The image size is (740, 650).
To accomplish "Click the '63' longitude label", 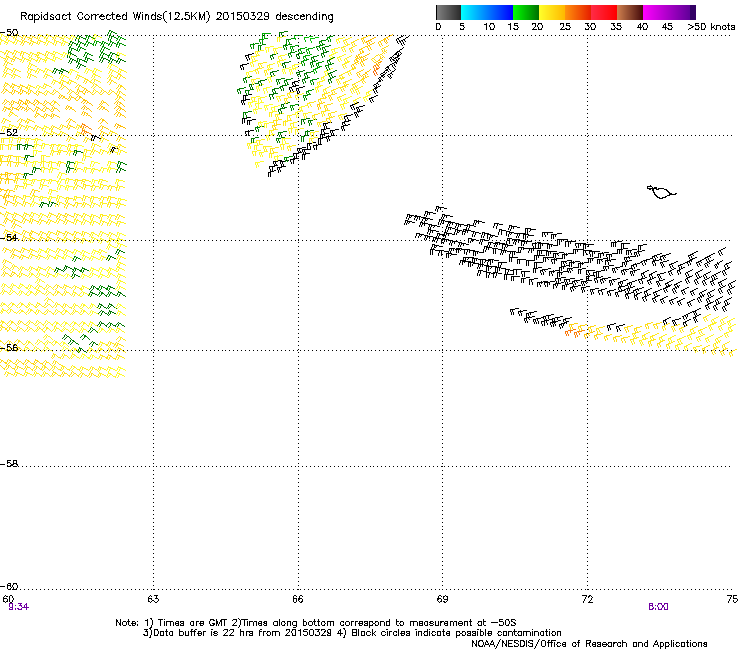I will [x=153, y=599].
